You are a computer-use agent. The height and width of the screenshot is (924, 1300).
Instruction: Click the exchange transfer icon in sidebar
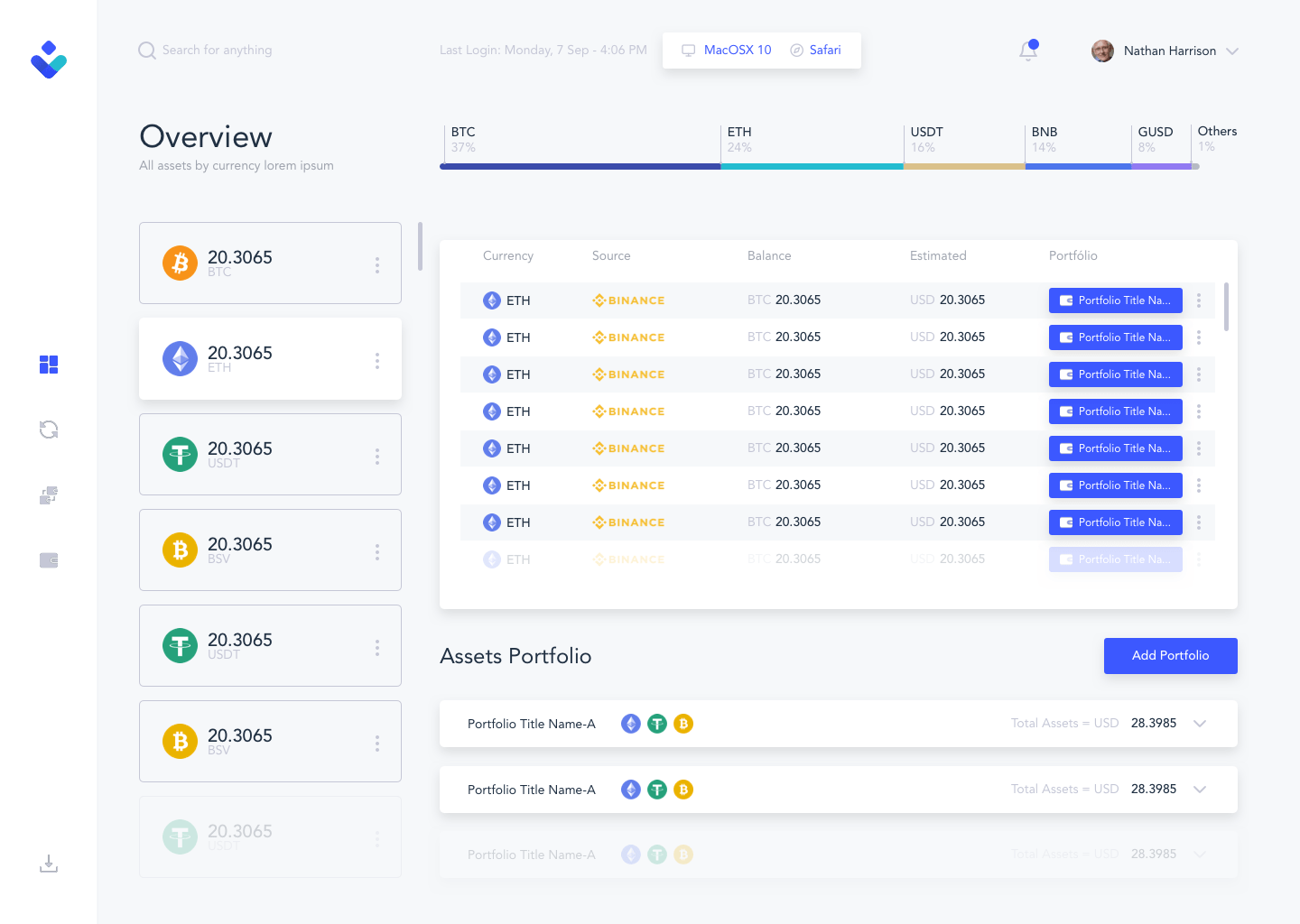click(49, 495)
